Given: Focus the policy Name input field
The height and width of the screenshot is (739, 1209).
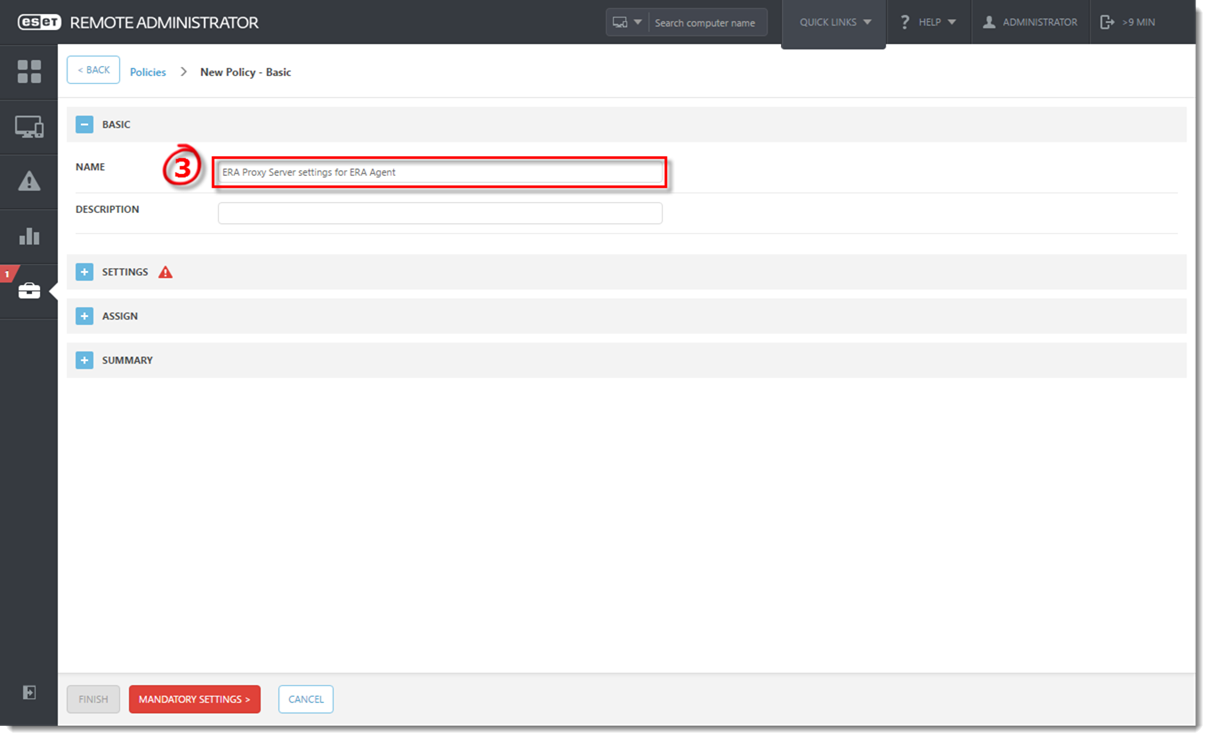Looking at the screenshot, I should pos(440,172).
